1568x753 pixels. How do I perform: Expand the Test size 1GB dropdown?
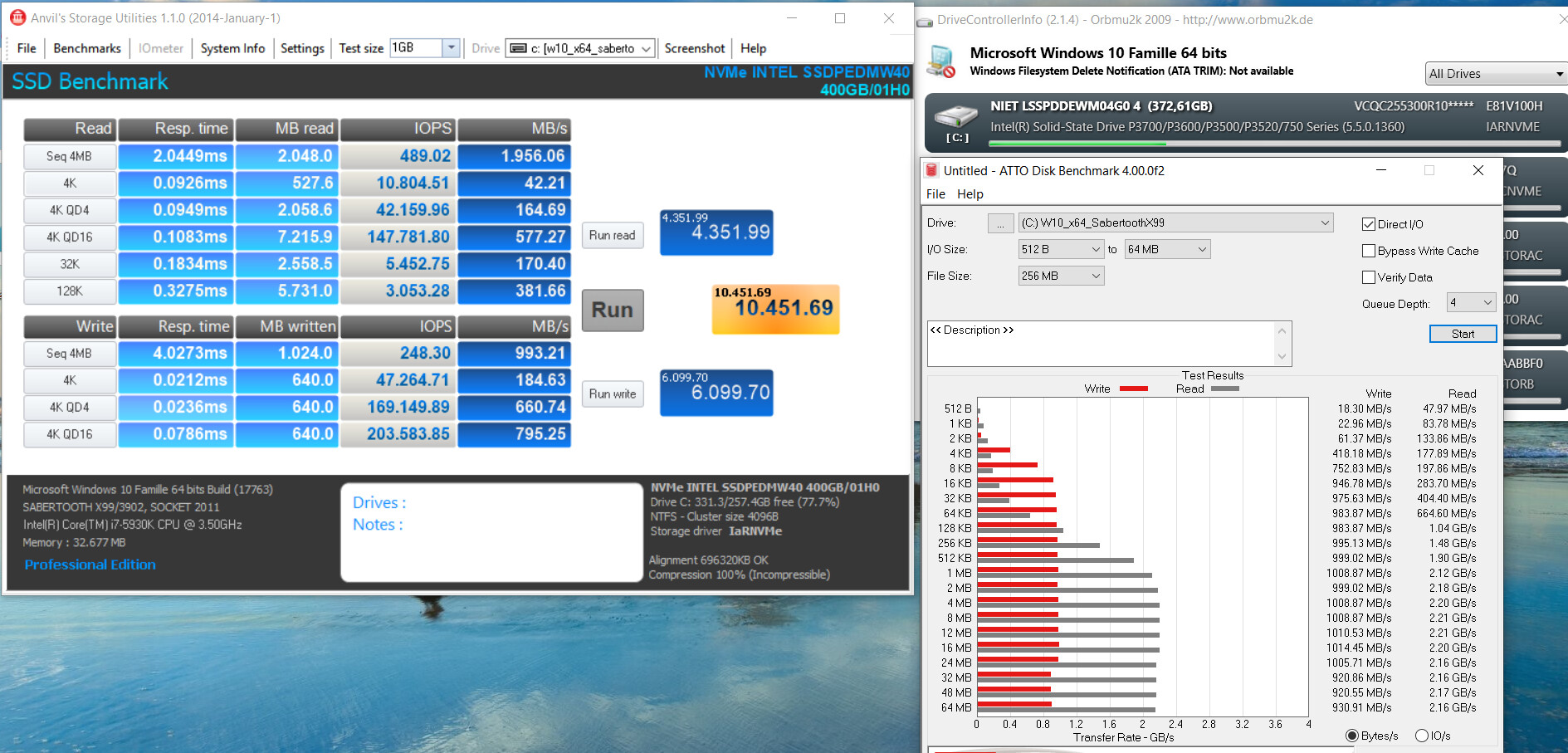(452, 48)
